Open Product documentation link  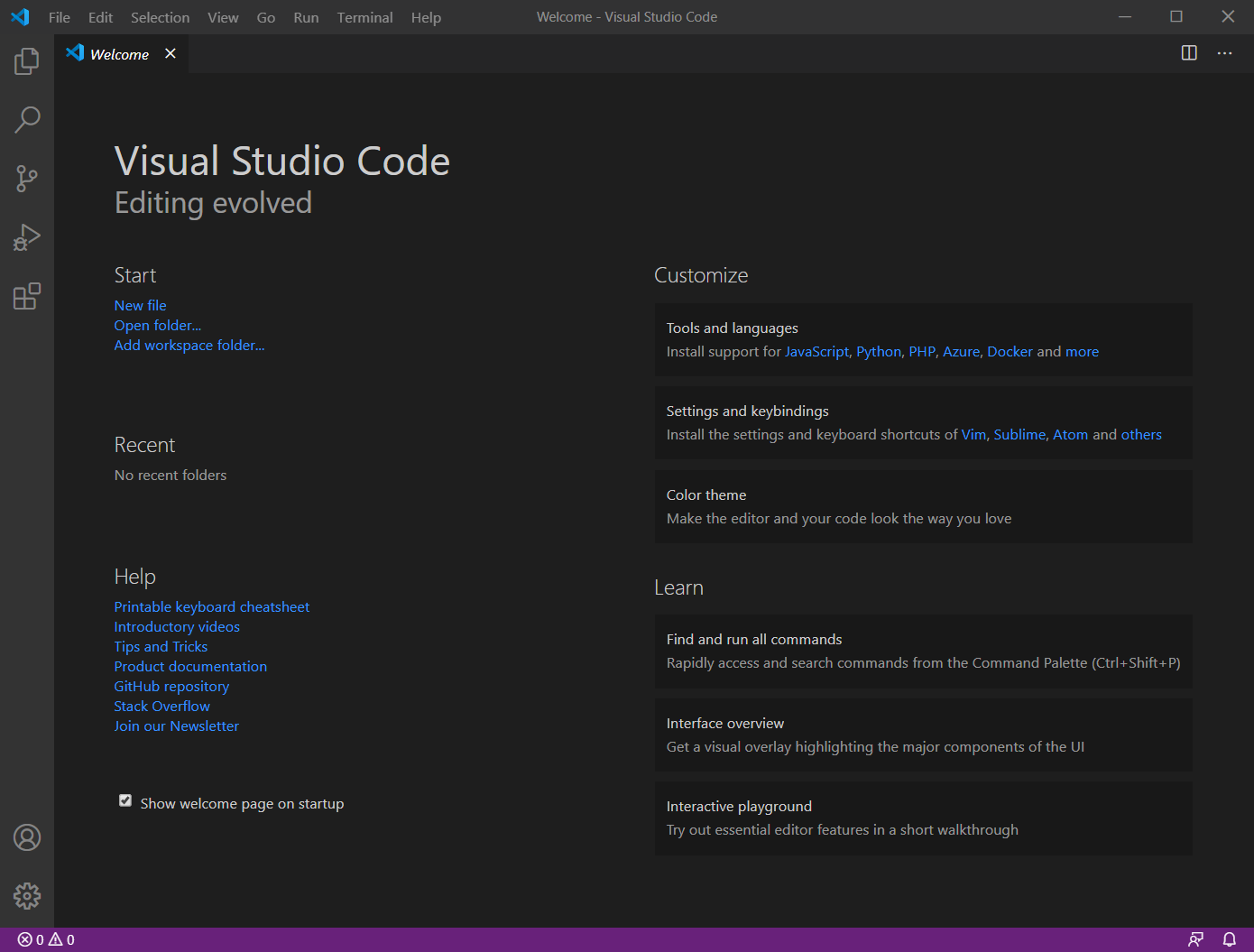(190, 667)
